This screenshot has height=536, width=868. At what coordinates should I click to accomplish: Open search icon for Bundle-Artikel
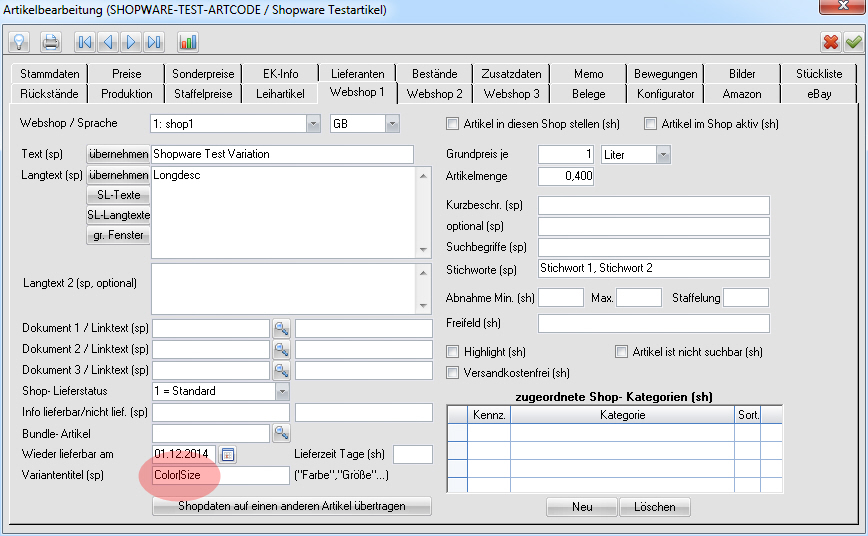[x=282, y=434]
